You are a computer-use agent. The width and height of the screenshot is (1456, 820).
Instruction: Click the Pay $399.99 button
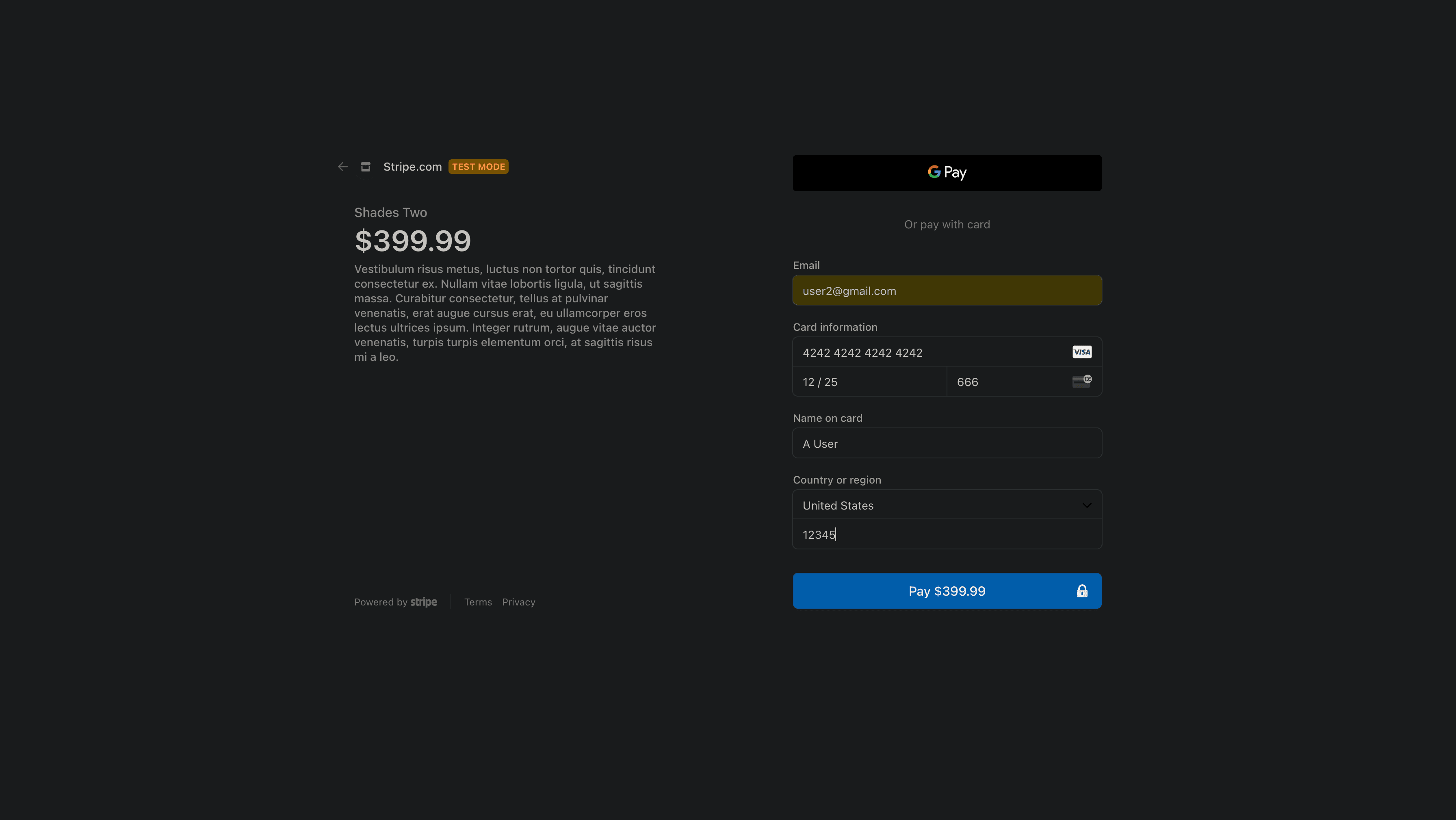point(946,590)
